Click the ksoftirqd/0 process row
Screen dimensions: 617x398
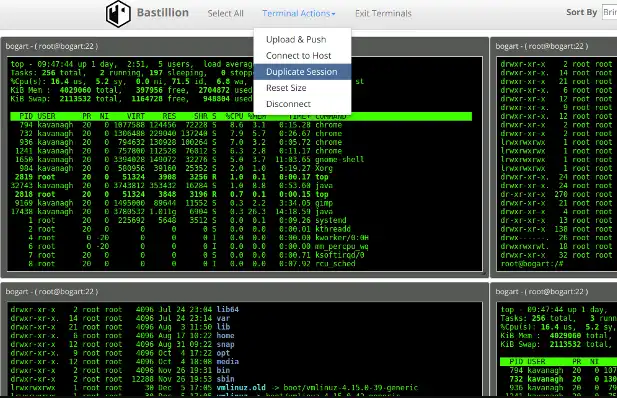click(187, 255)
